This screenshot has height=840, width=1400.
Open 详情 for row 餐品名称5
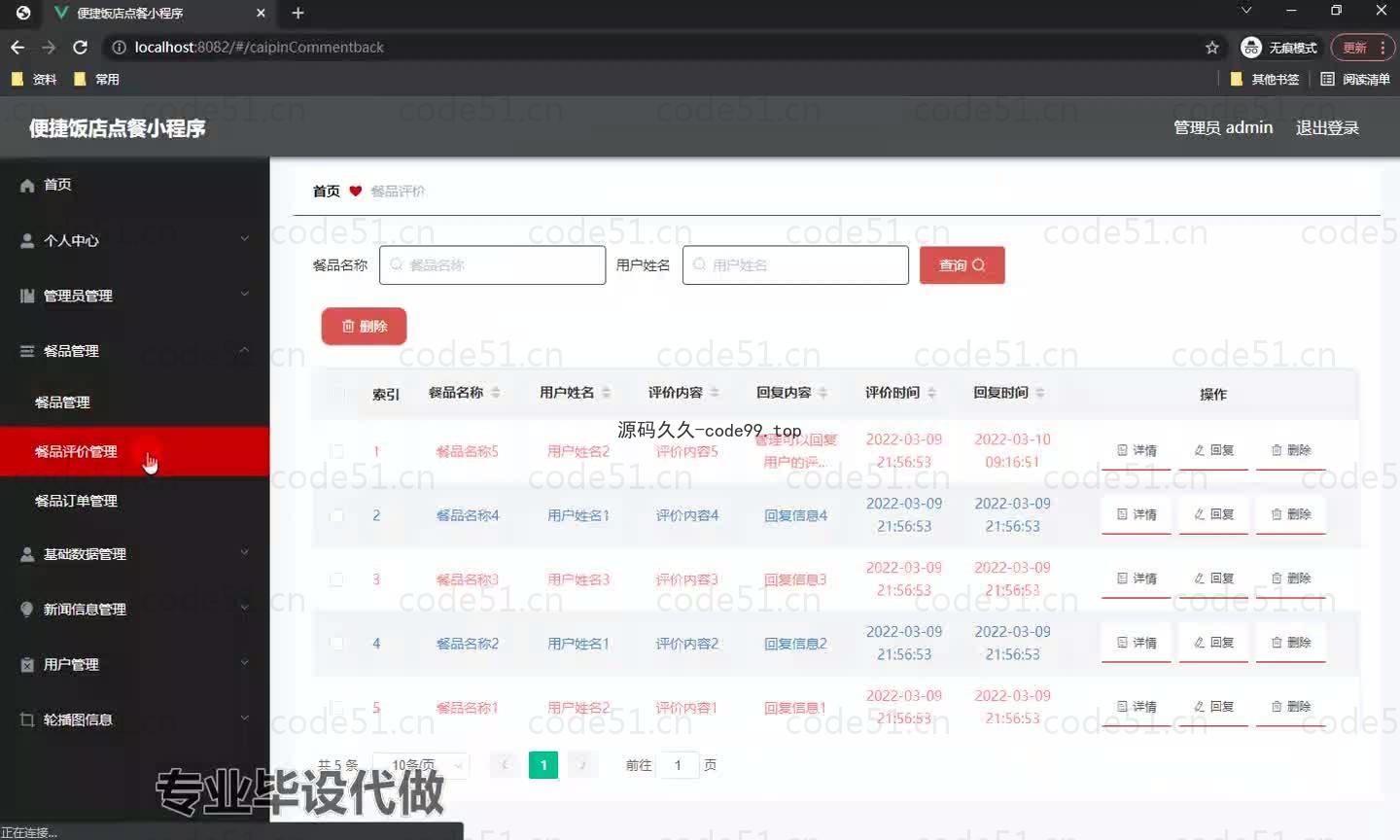click(x=1137, y=451)
